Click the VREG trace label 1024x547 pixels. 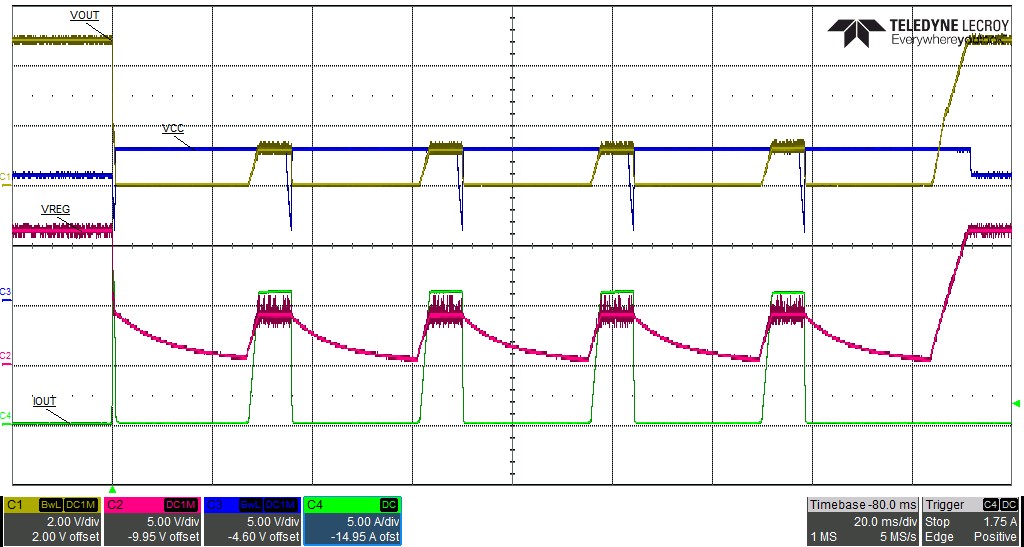coord(55,209)
